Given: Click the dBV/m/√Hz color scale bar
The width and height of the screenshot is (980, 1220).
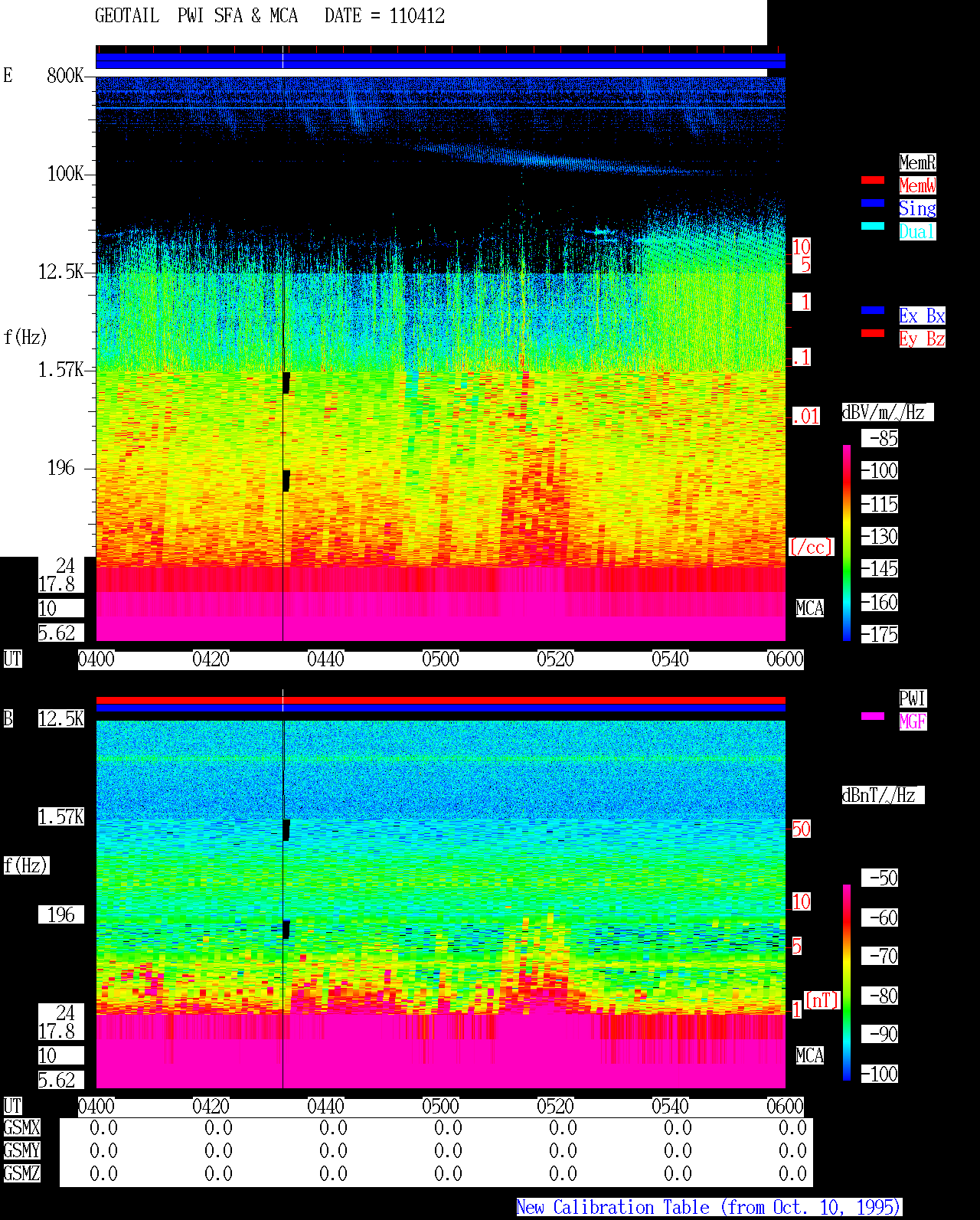Looking at the screenshot, I should (x=847, y=542).
